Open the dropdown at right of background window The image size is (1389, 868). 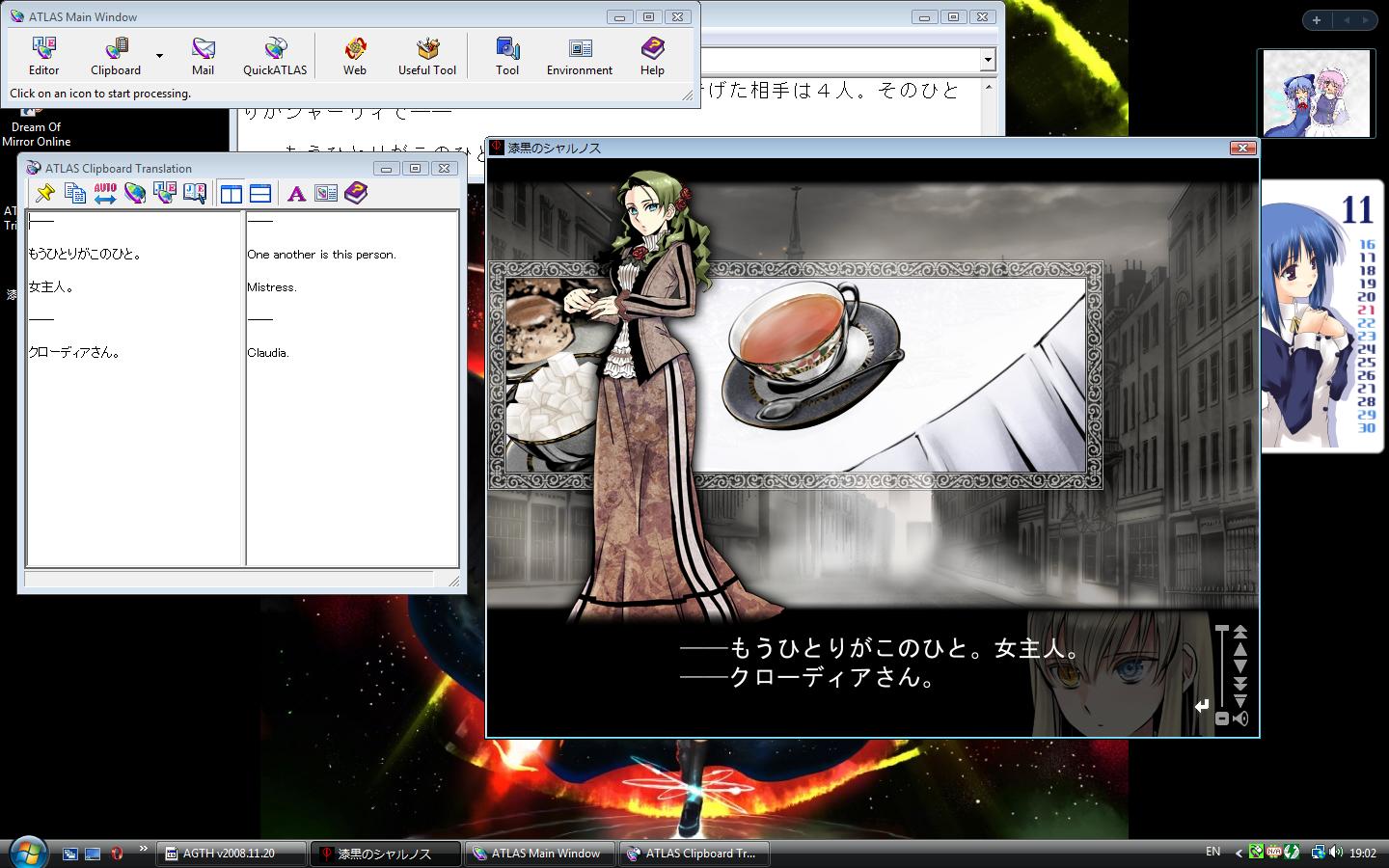pos(987,60)
